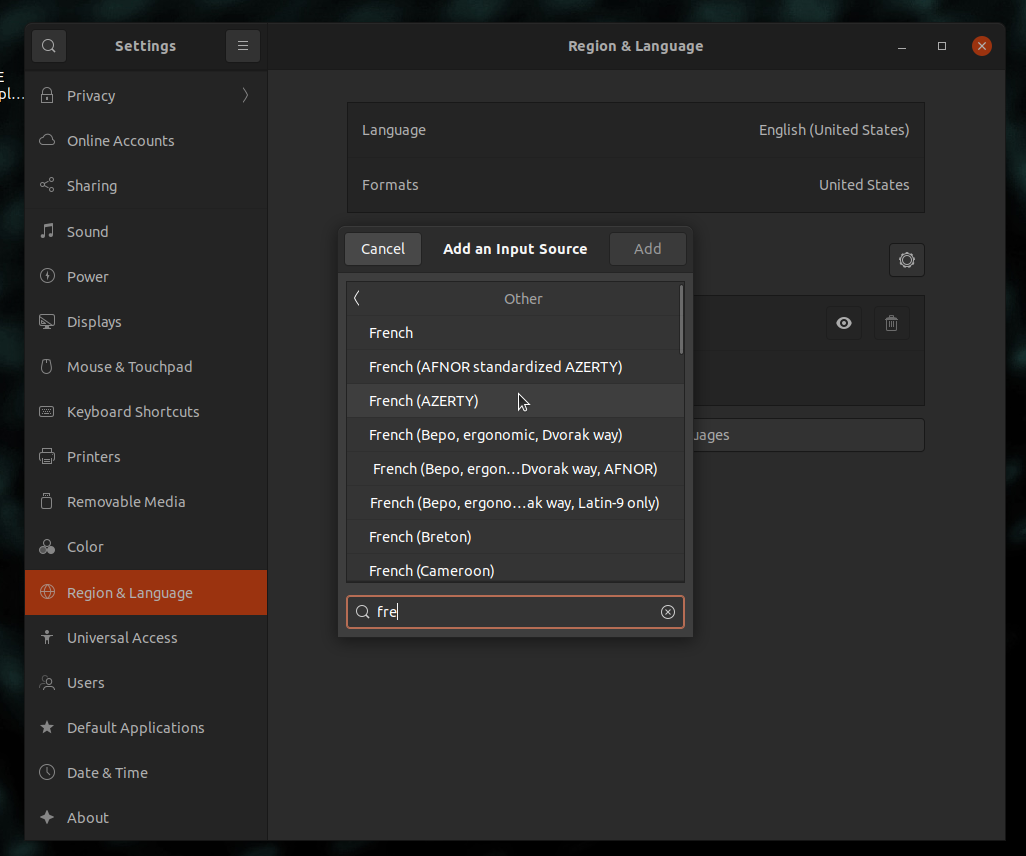The width and height of the screenshot is (1026, 856).
Task: Click the Printers icon in sidebar
Action: point(47,457)
